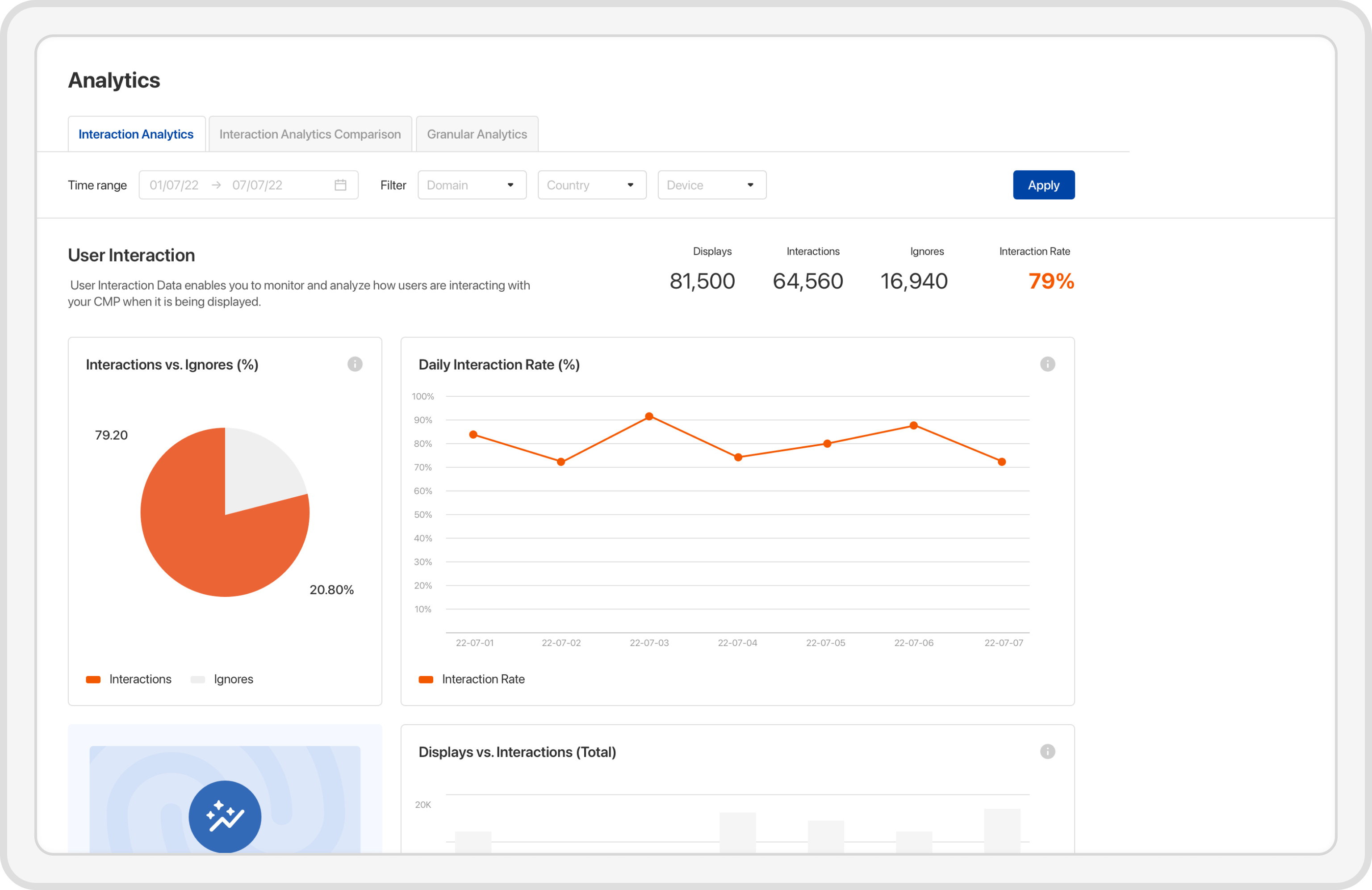Switch to the Interaction Analytics Comparison tab

(x=310, y=134)
